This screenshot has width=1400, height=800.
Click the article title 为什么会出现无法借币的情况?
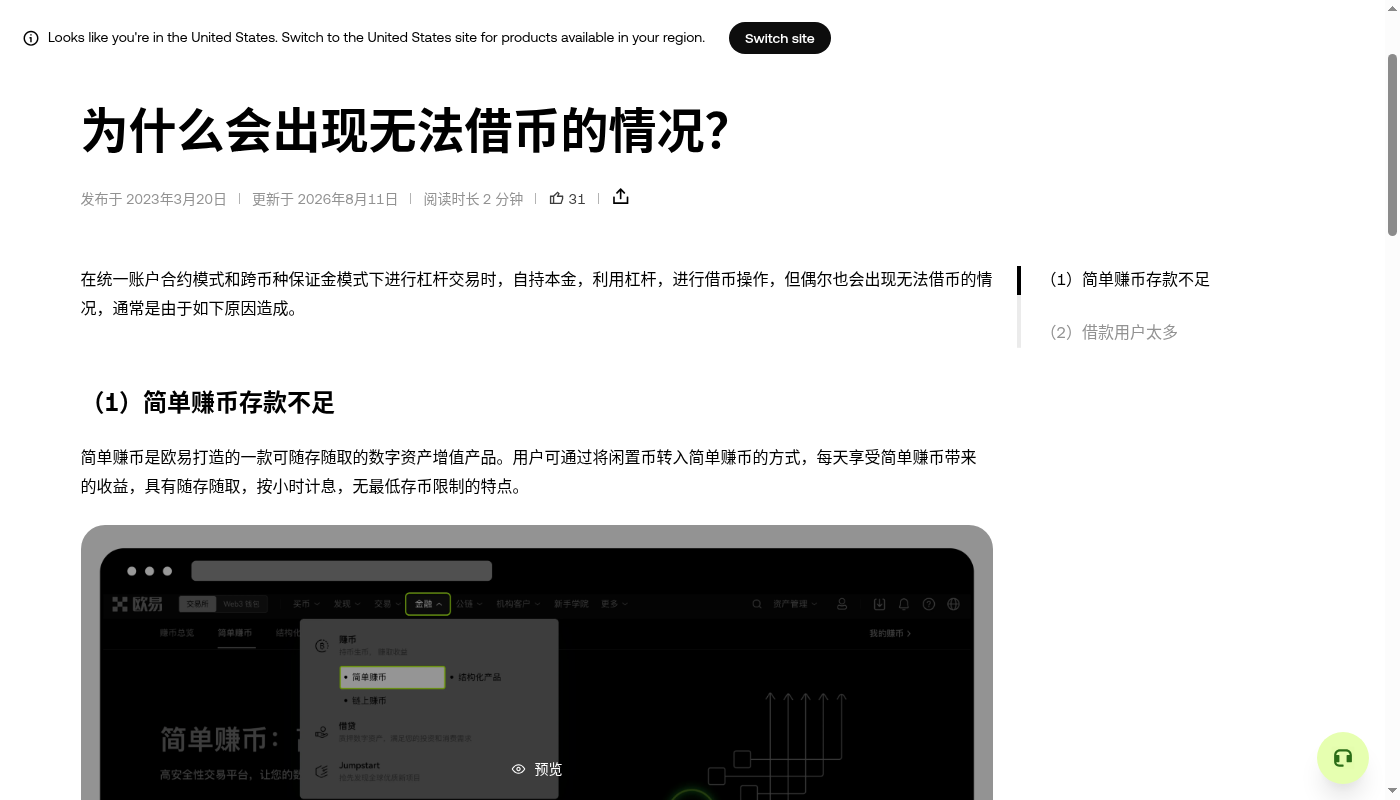click(405, 130)
